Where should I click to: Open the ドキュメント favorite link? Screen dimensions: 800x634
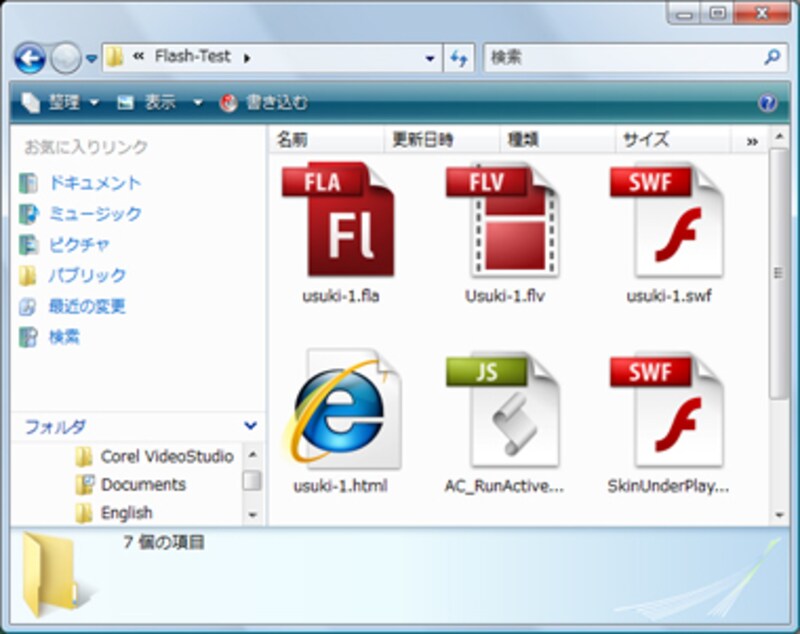click(x=94, y=183)
